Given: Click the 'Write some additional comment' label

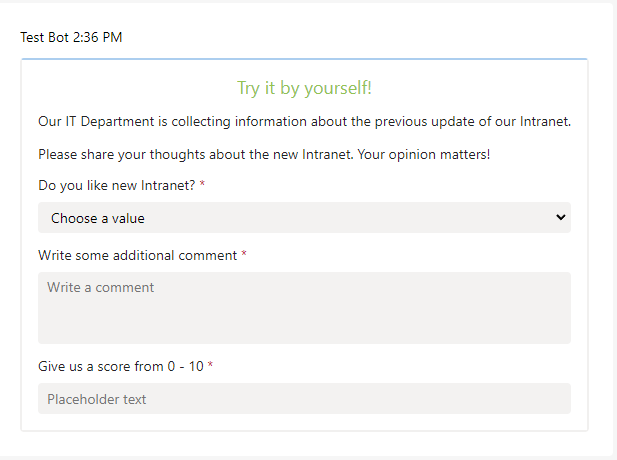Looking at the screenshot, I should pos(137,255).
